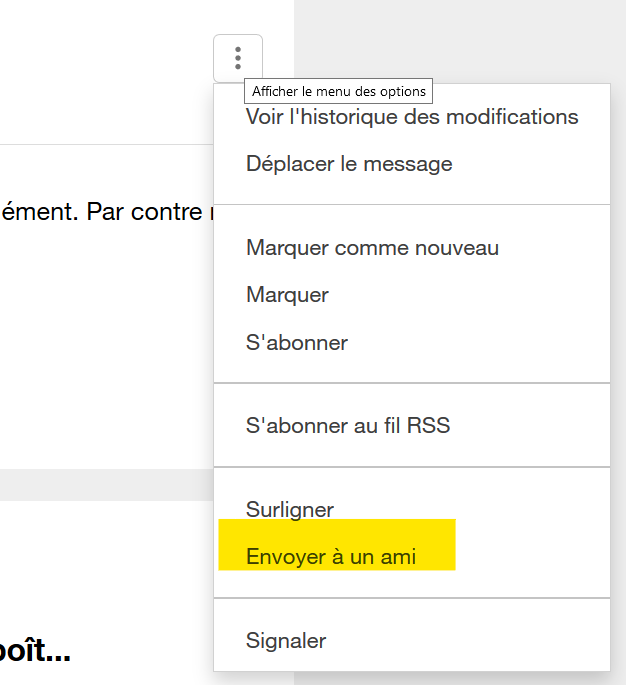The width and height of the screenshot is (626, 685).
Task: Choose the Surligner option
Action: 290,510
